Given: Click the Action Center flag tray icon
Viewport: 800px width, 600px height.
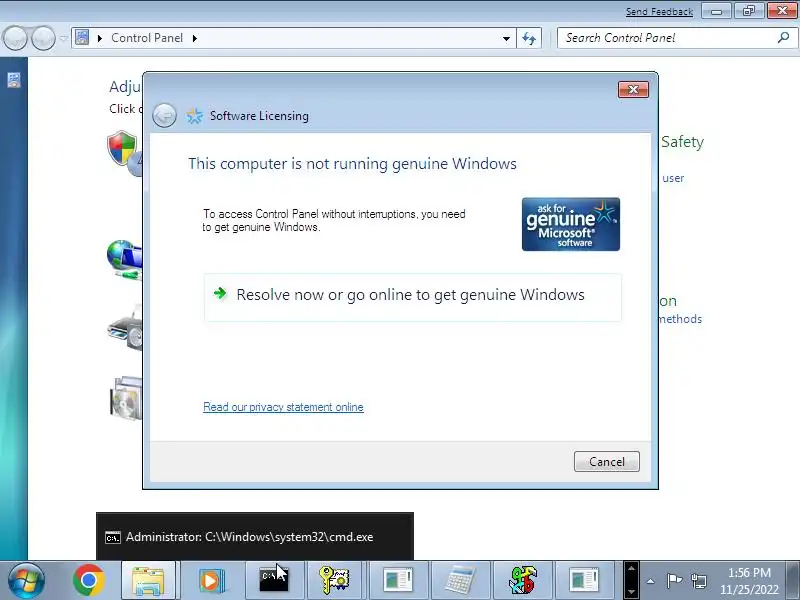Looking at the screenshot, I should (x=674, y=580).
